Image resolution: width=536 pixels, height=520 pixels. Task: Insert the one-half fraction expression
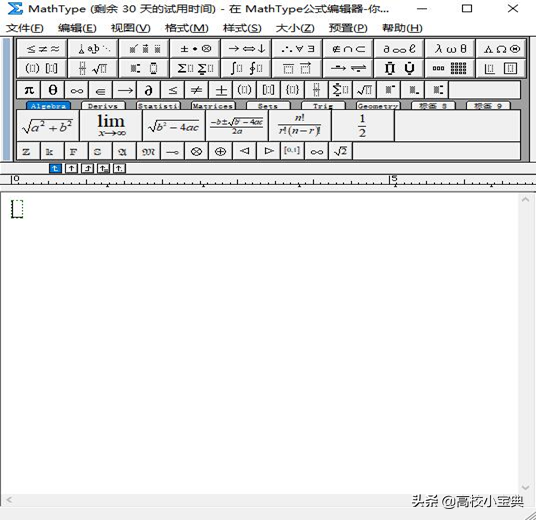point(363,125)
